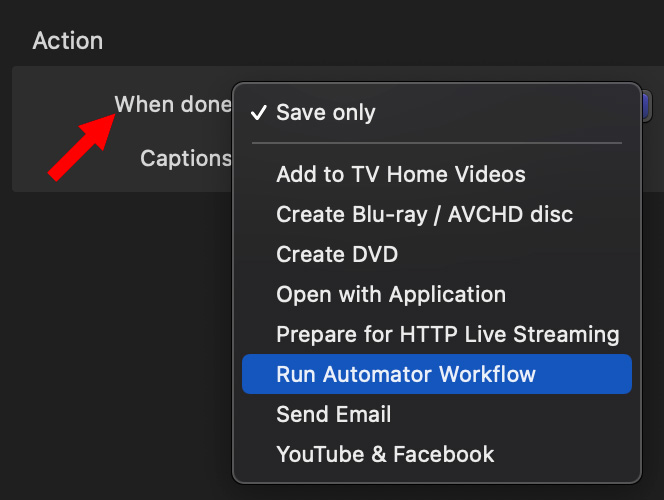The height and width of the screenshot is (500, 664).
Task: Select Prepare for HTTP Live Streaming
Action: [x=437, y=334]
